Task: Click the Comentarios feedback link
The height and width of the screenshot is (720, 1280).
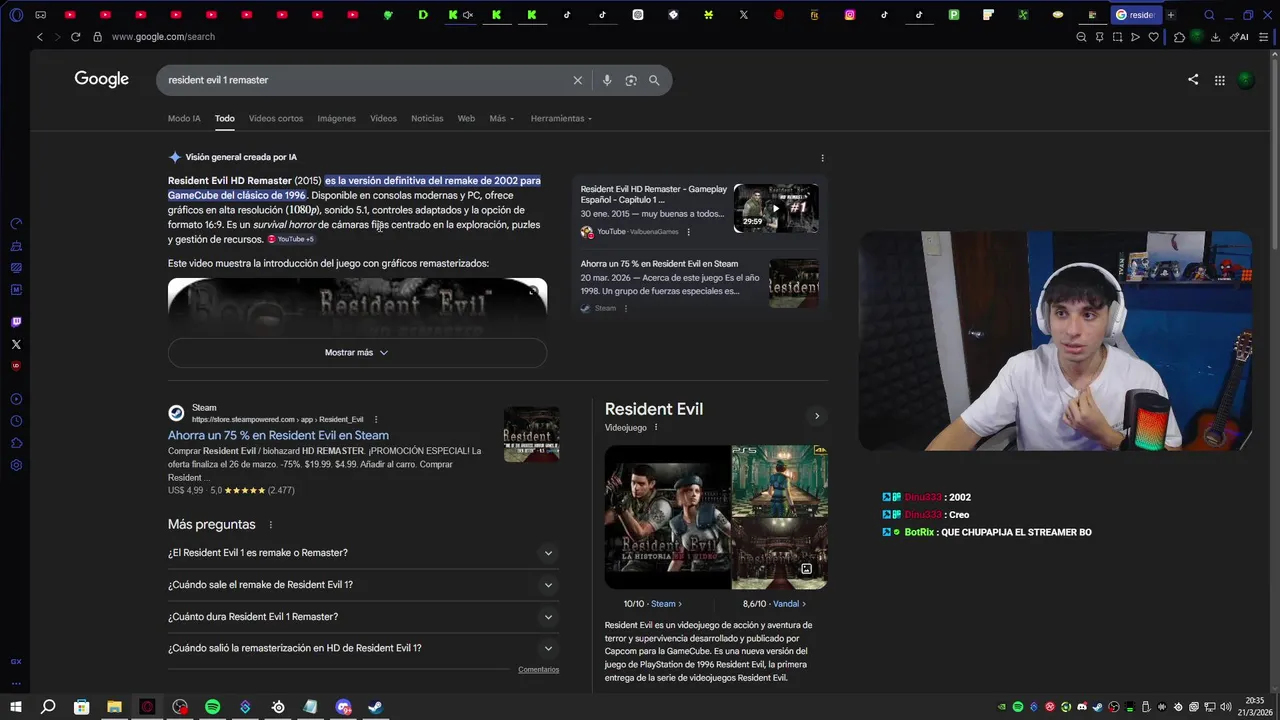Action: tap(538, 669)
